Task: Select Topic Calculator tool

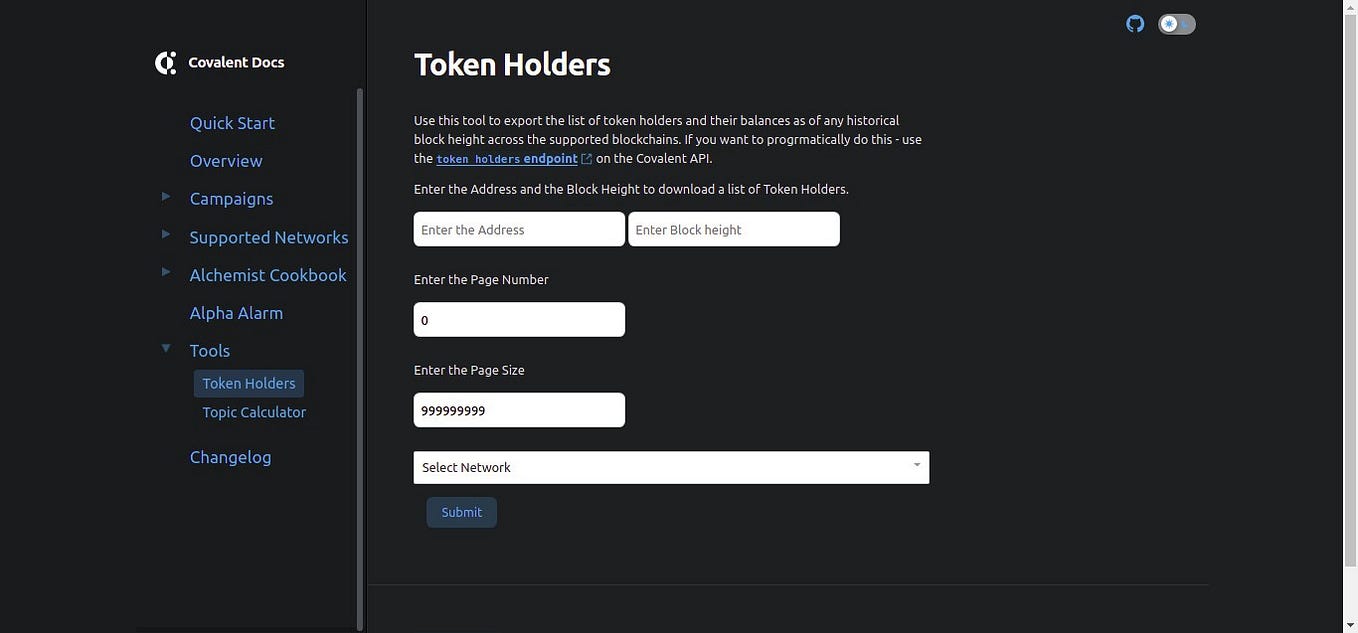Action: click(254, 412)
